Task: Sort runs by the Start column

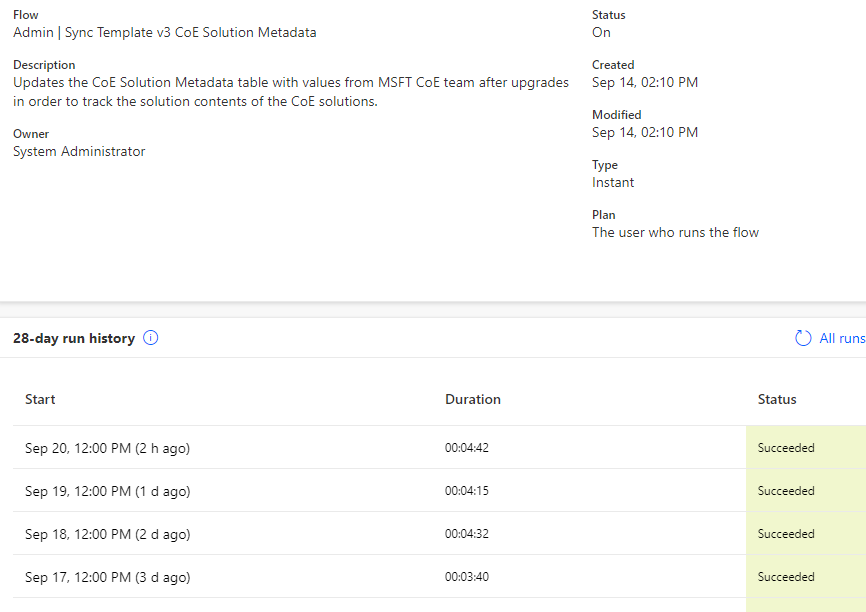Action: pyautogui.click(x=40, y=399)
